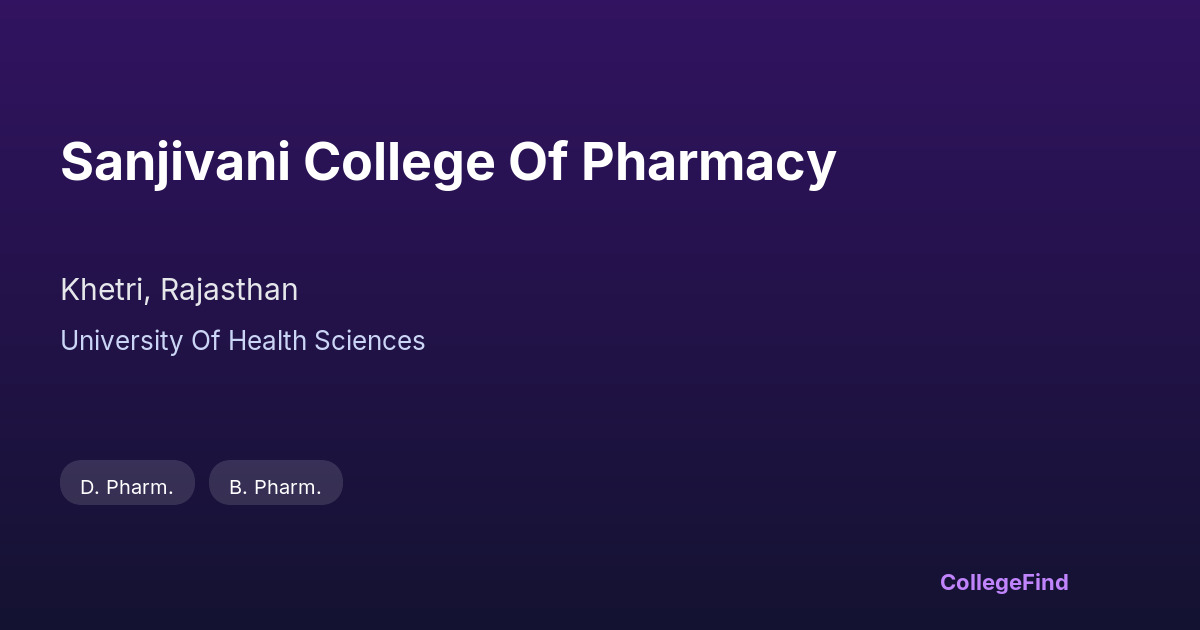Select the B. Pharm. course tag
This screenshot has width=1200, height=630.
(276, 487)
